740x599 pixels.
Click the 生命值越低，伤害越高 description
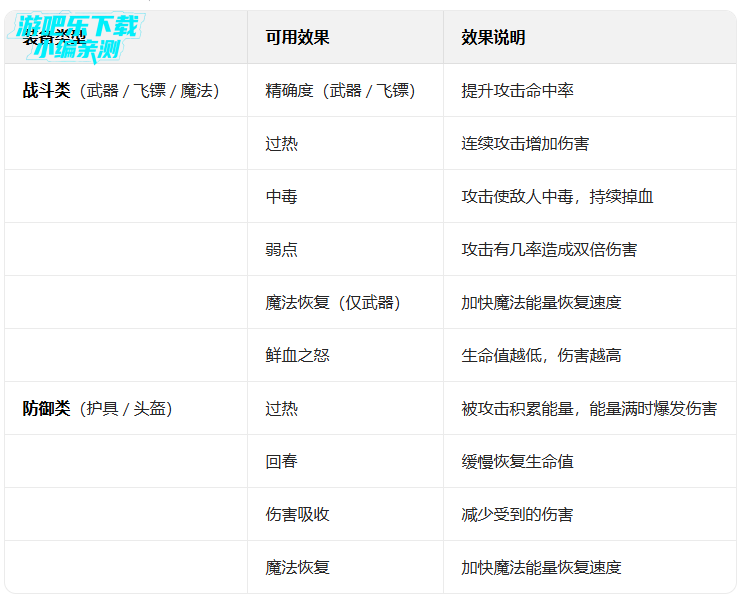tap(541, 356)
